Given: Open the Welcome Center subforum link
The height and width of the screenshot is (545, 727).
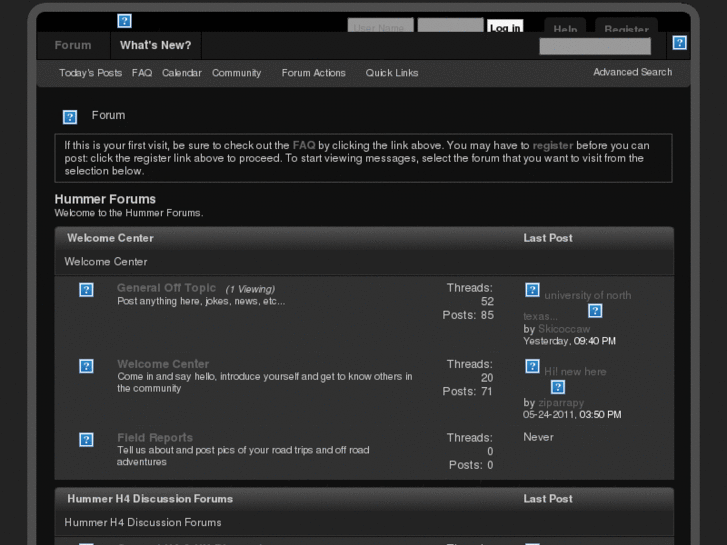Looking at the screenshot, I should pyautogui.click(x=163, y=364).
